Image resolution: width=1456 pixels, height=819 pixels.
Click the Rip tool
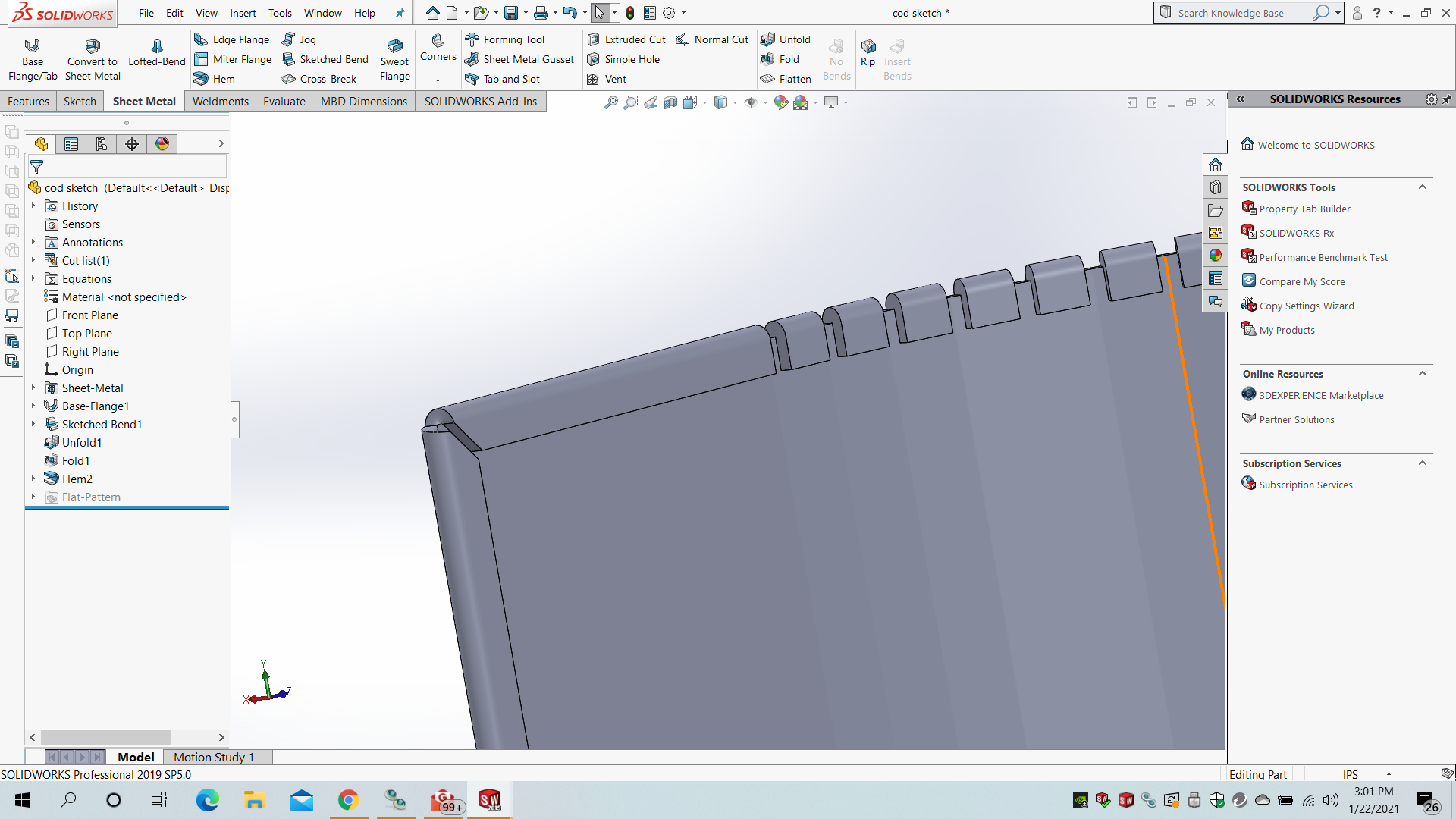click(x=868, y=53)
